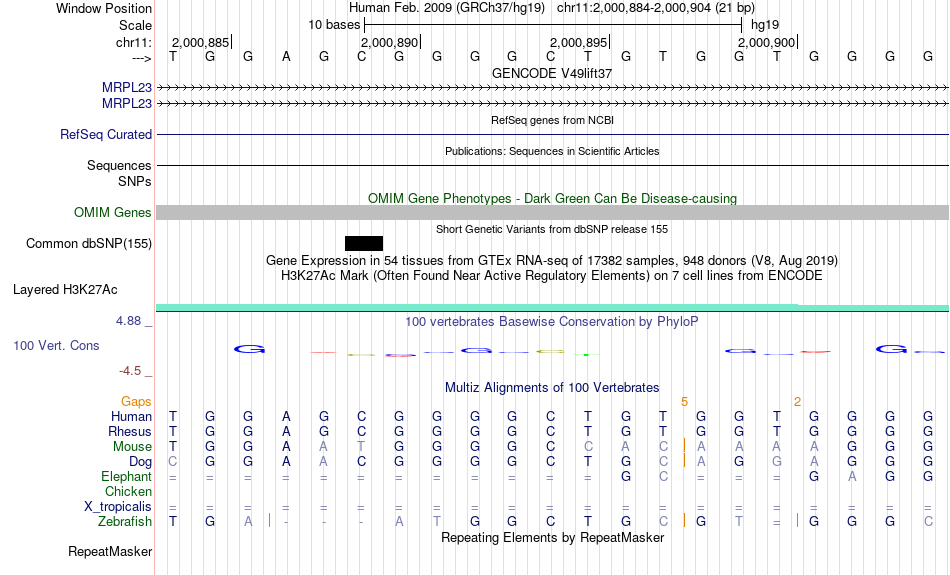Click the Dog alignment row label
Image resolution: width=950 pixels, height=575 pixels.
click(x=140, y=462)
